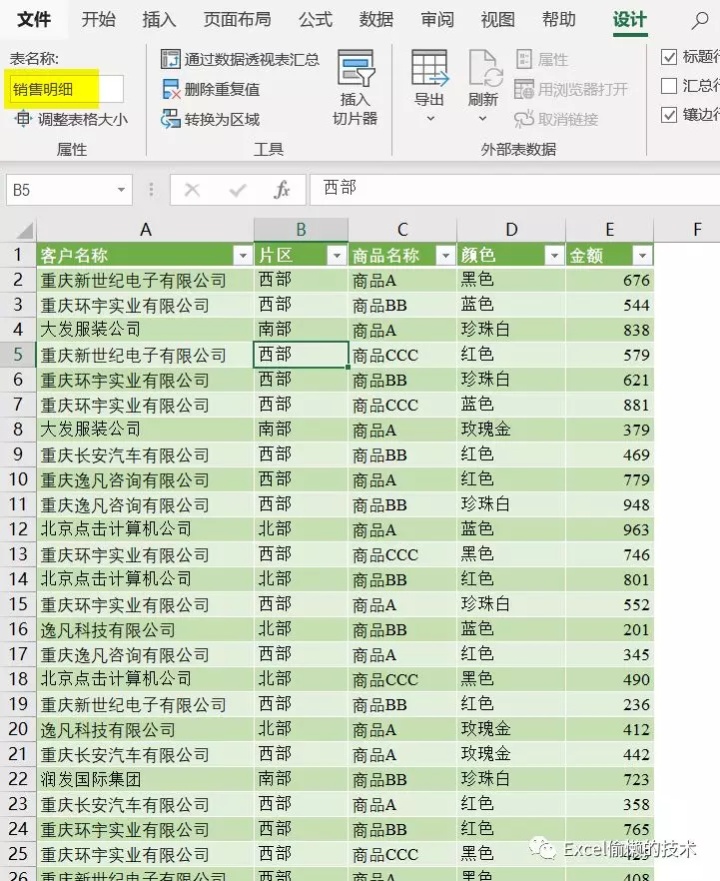Click amount cell 963
This screenshot has width=720, height=881.
610,529
